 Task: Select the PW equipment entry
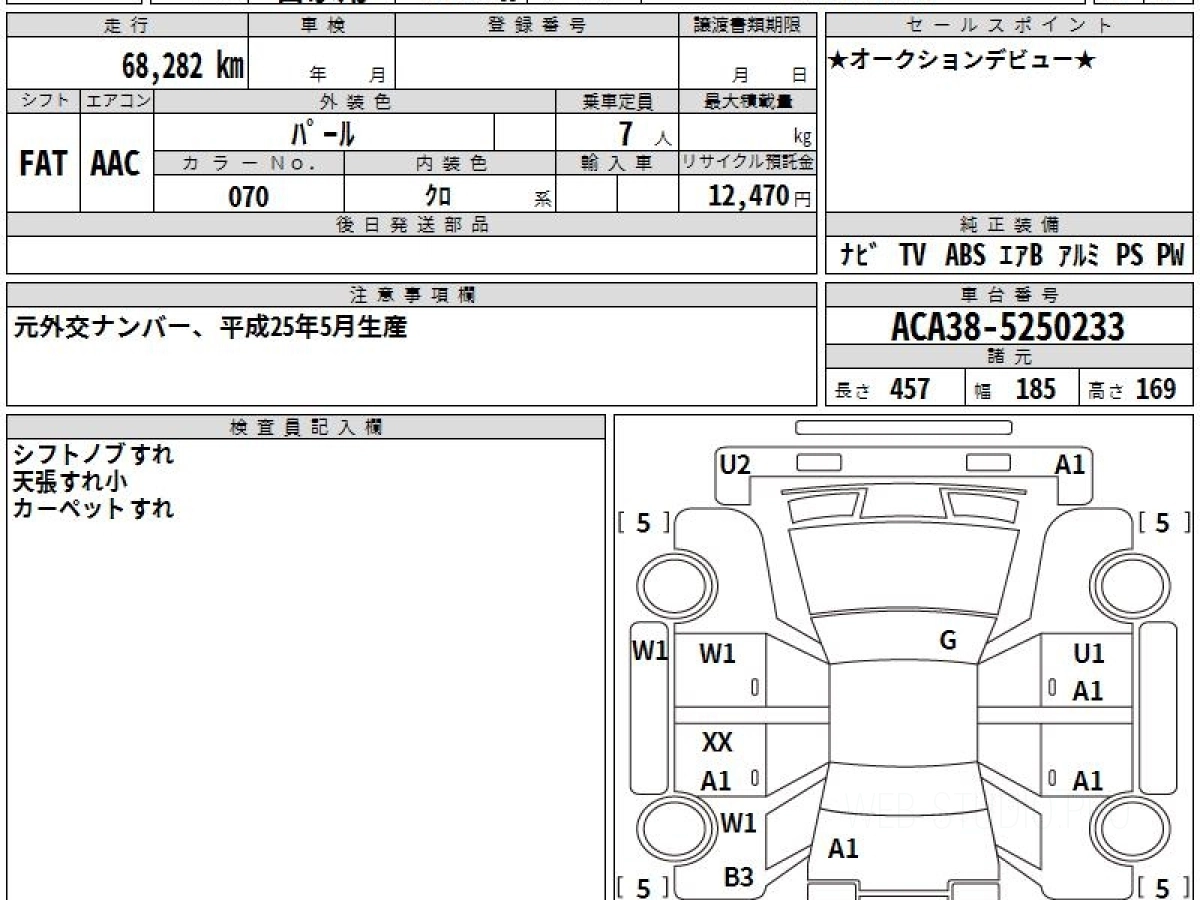pyautogui.click(x=1170, y=255)
